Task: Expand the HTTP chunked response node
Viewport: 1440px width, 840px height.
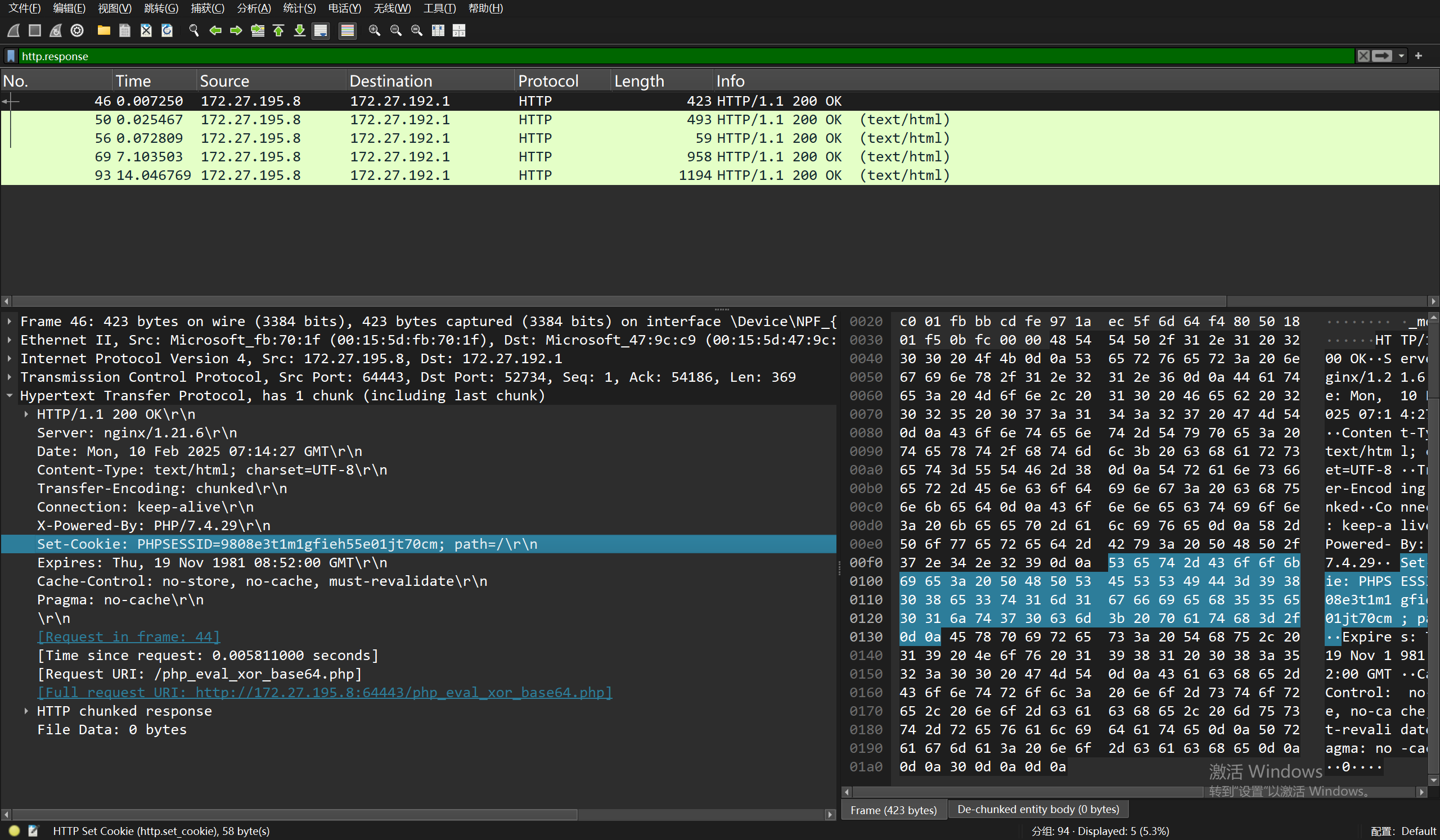Action: click(26, 711)
